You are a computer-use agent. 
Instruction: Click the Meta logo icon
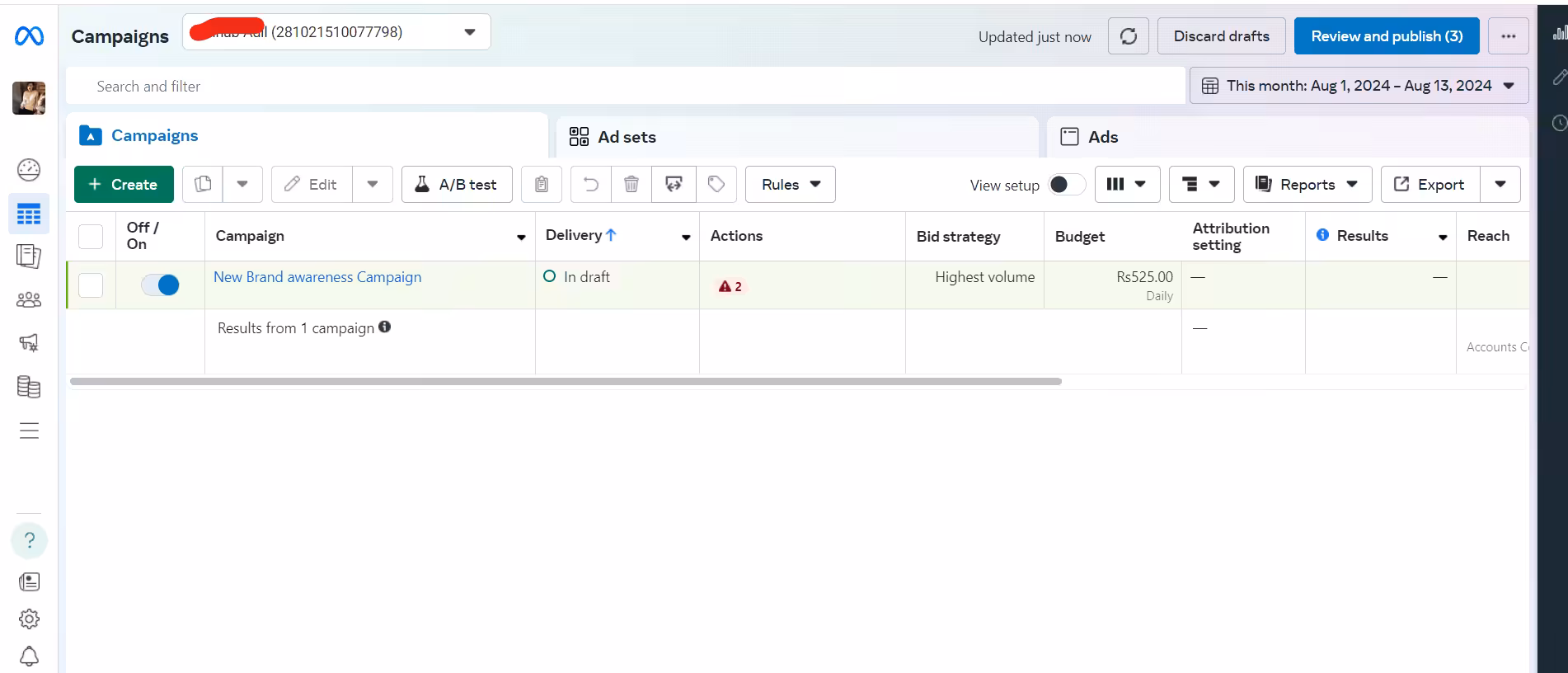[x=29, y=36]
